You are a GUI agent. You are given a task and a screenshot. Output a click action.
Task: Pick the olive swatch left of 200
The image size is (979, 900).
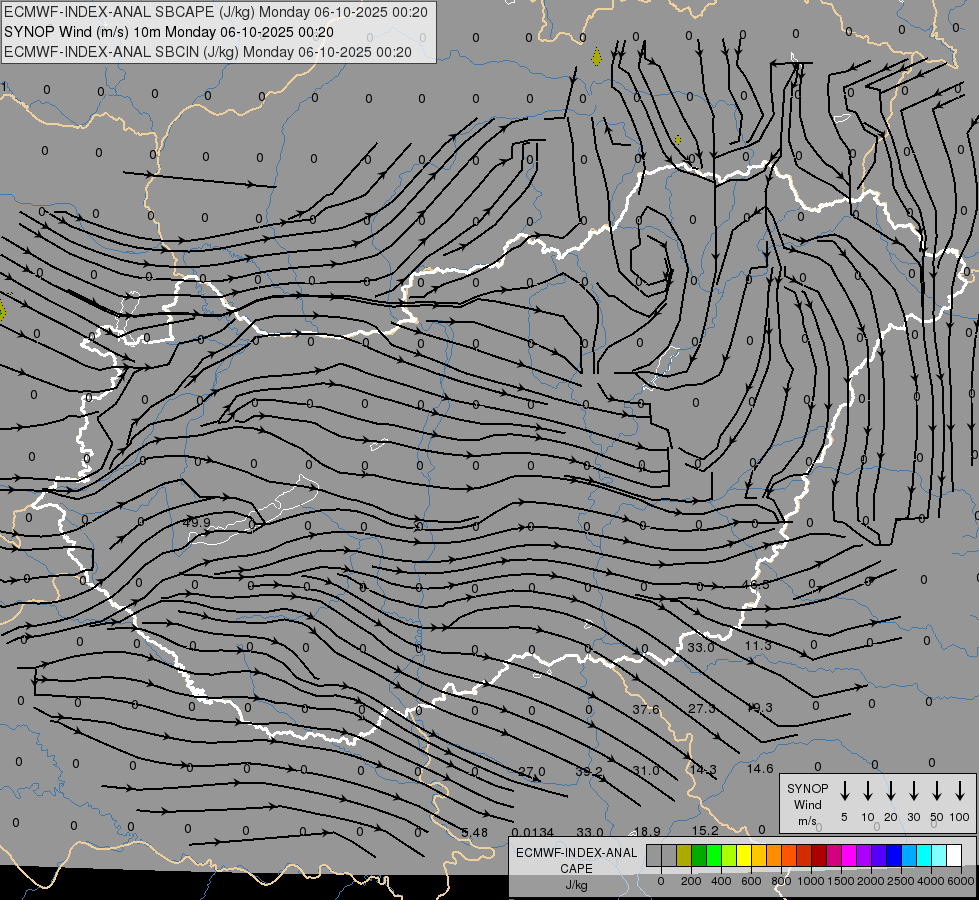click(x=684, y=855)
